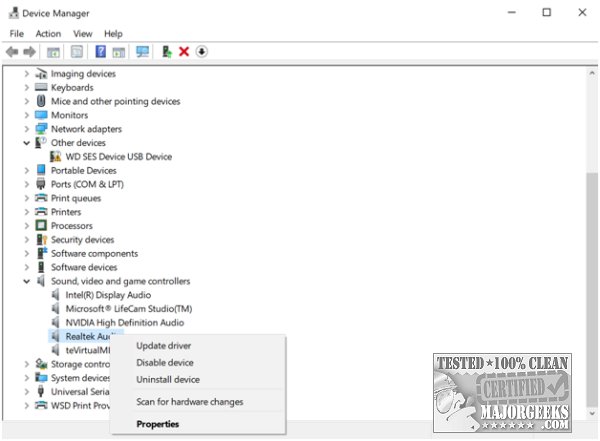
Task: Click the Mice and other pointing devices icon
Action: (41, 101)
